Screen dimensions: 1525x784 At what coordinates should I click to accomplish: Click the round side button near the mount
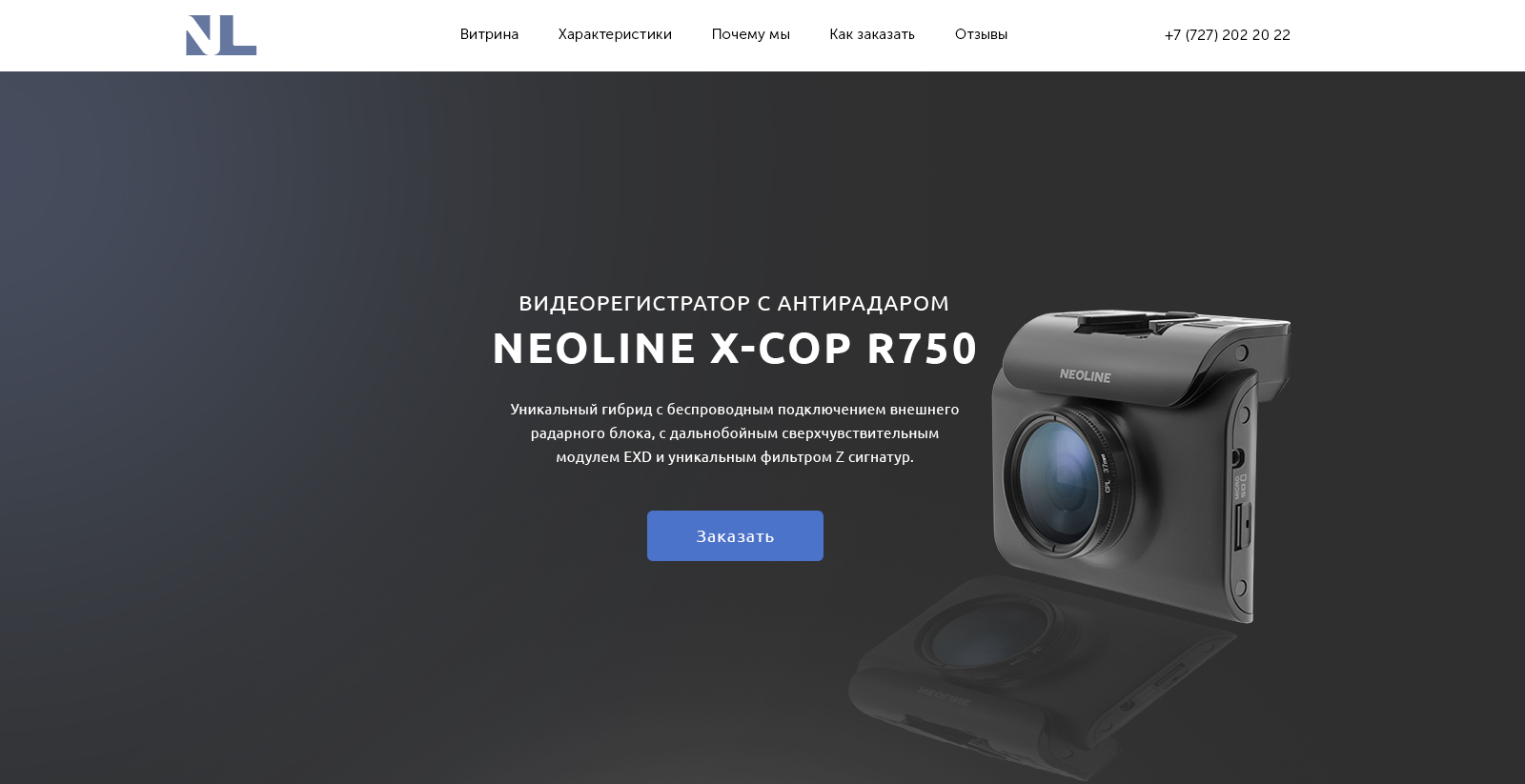tap(1242, 352)
